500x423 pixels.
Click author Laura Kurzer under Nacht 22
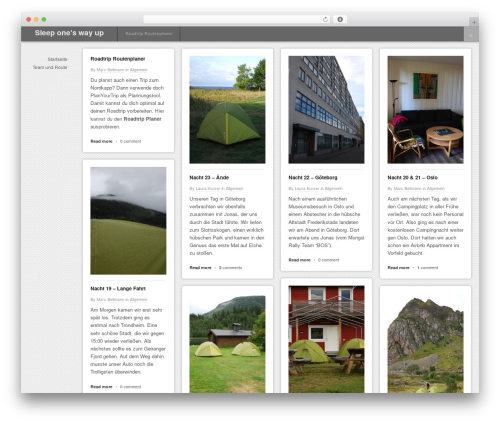(x=307, y=189)
